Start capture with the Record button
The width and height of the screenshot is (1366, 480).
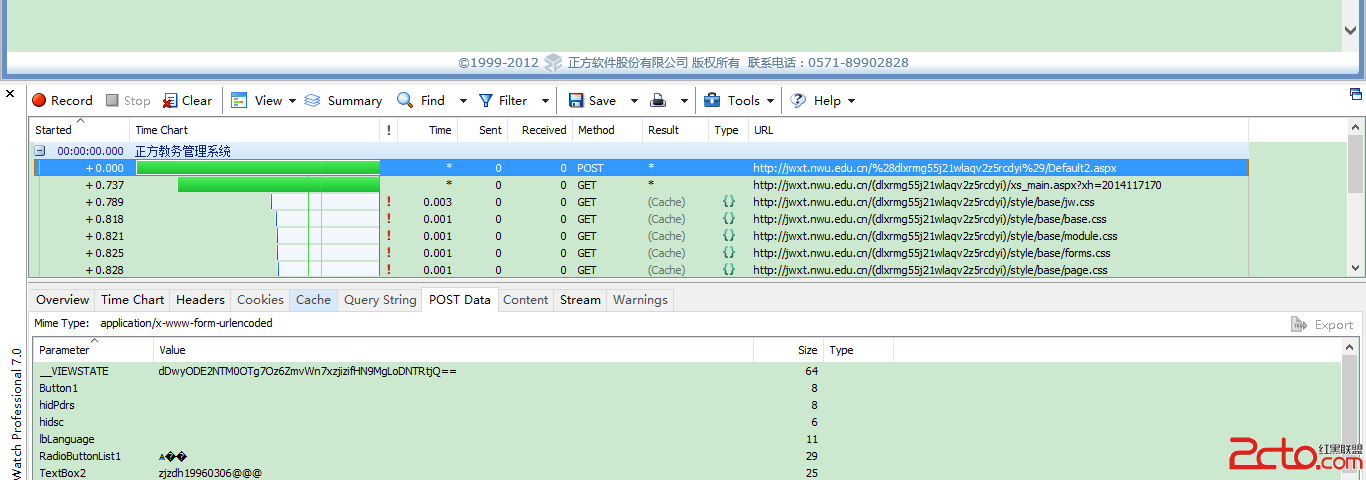[62, 100]
